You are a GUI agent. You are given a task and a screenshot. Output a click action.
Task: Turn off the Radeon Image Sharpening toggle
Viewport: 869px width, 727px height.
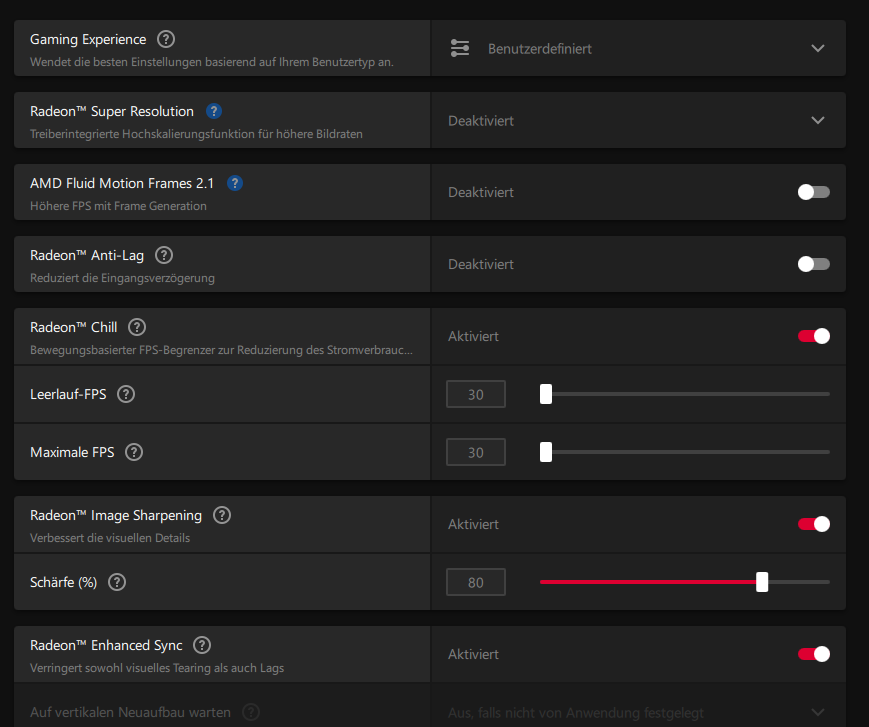pos(813,524)
